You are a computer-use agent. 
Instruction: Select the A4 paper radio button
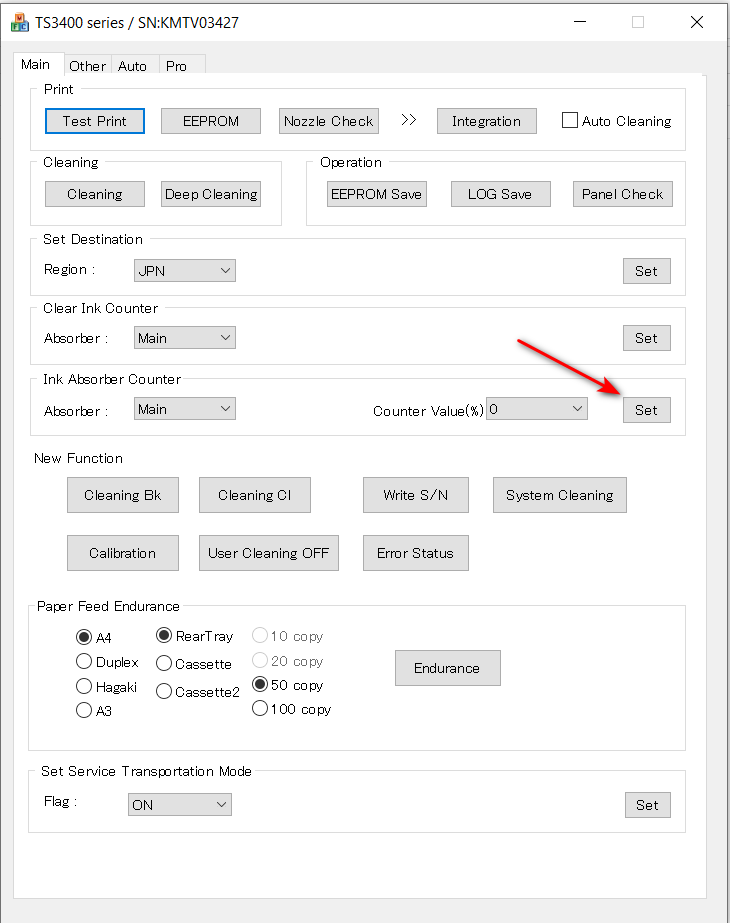click(84, 637)
